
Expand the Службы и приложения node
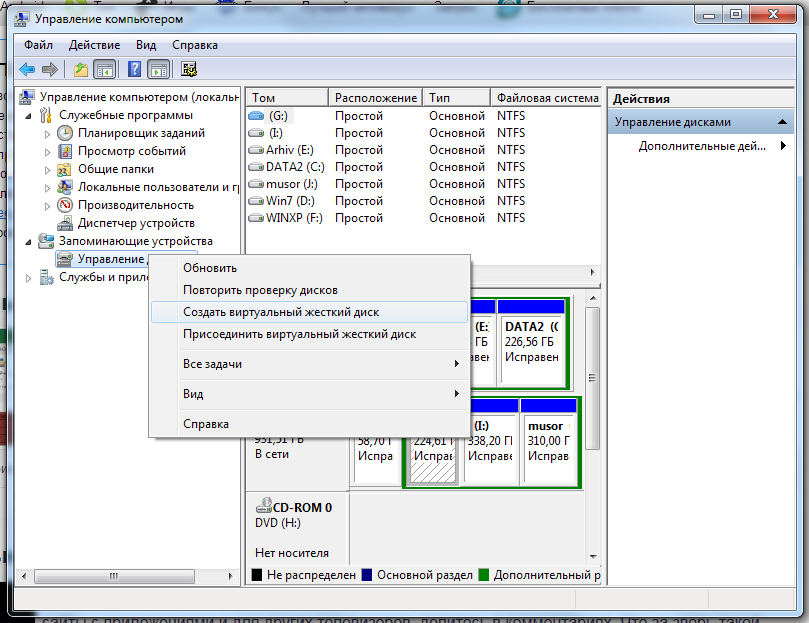pos(29,278)
